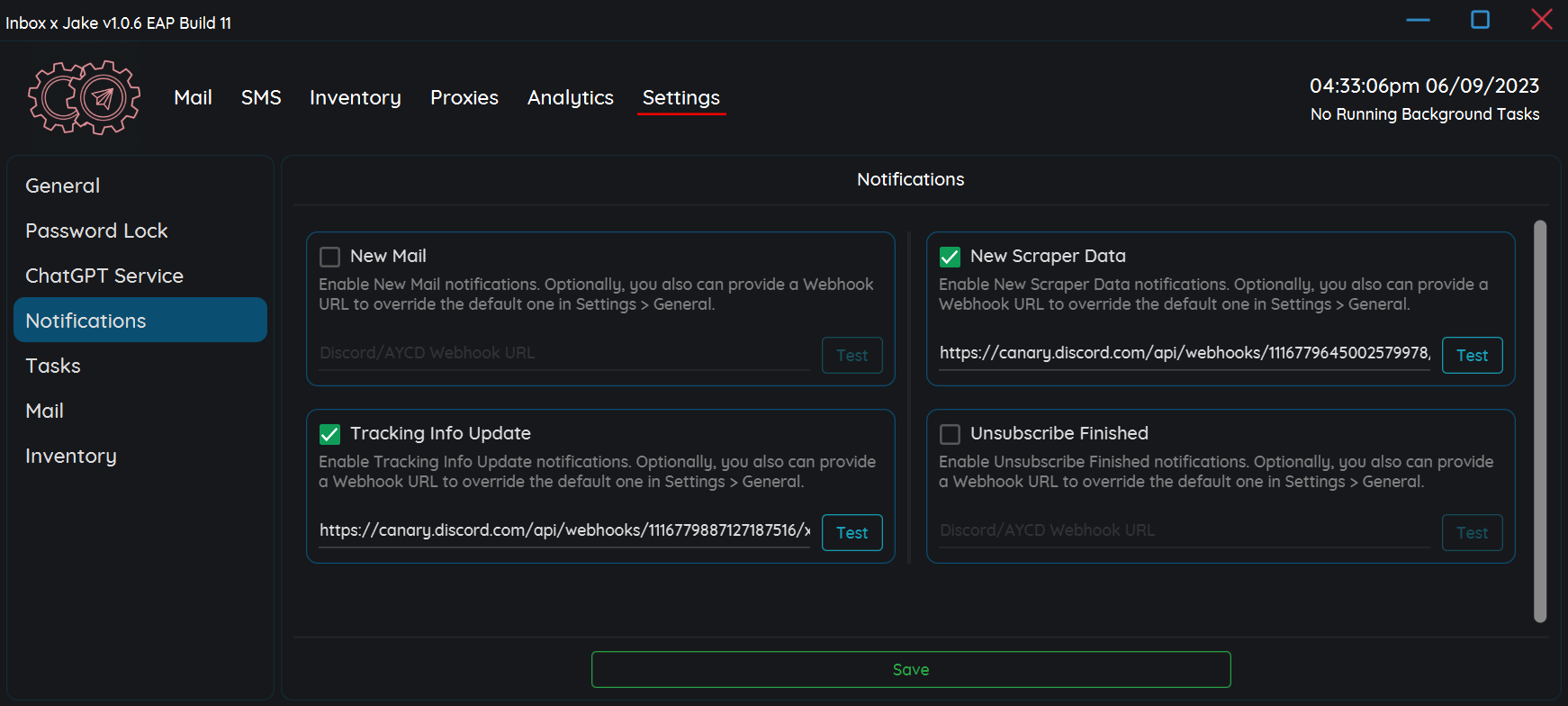The image size is (1568, 706).
Task: Maximize the application window
Action: click(1480, 20)
